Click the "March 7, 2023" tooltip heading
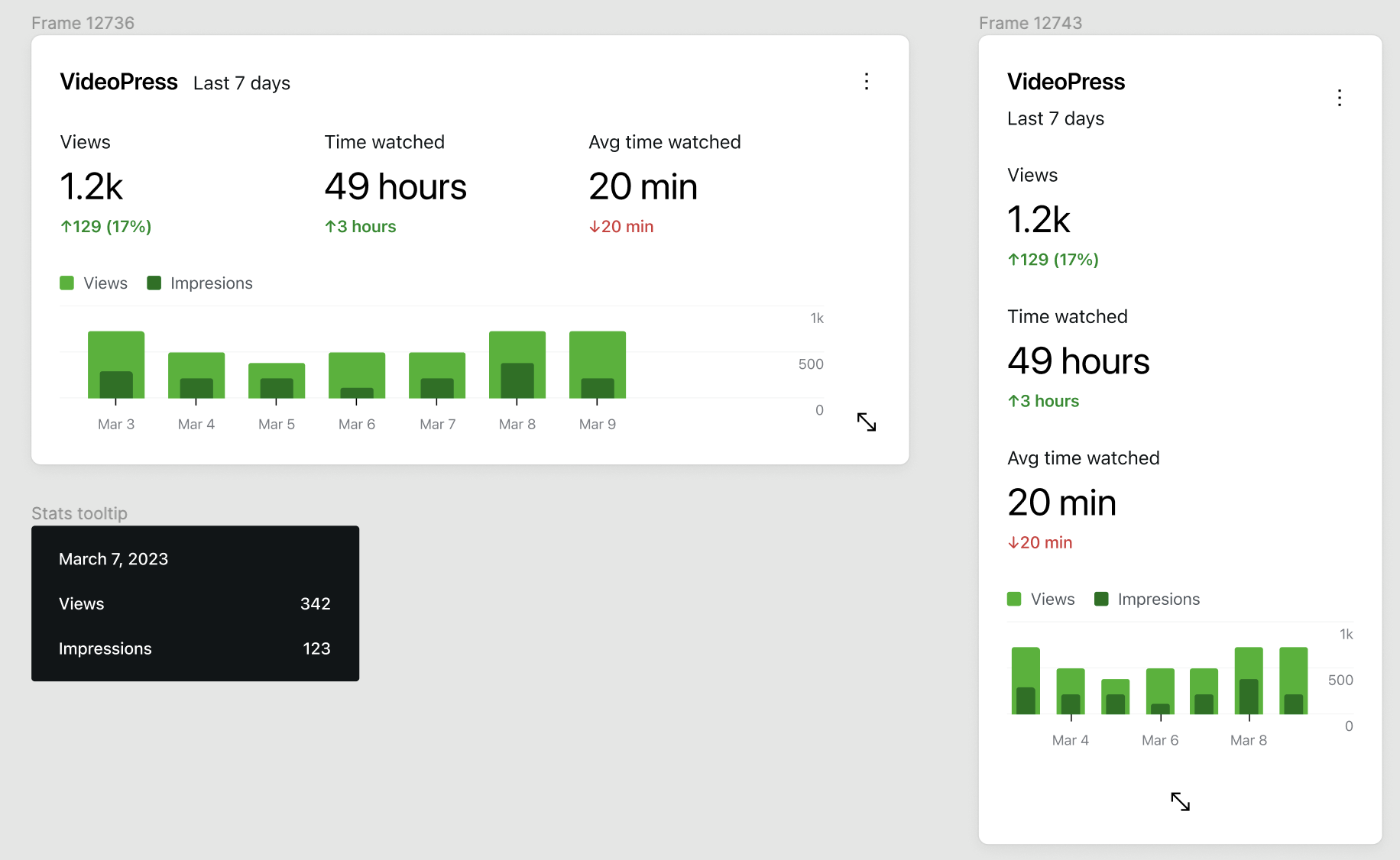The height and width of the screenshot is (860, 1400). [x=113, y=559]
